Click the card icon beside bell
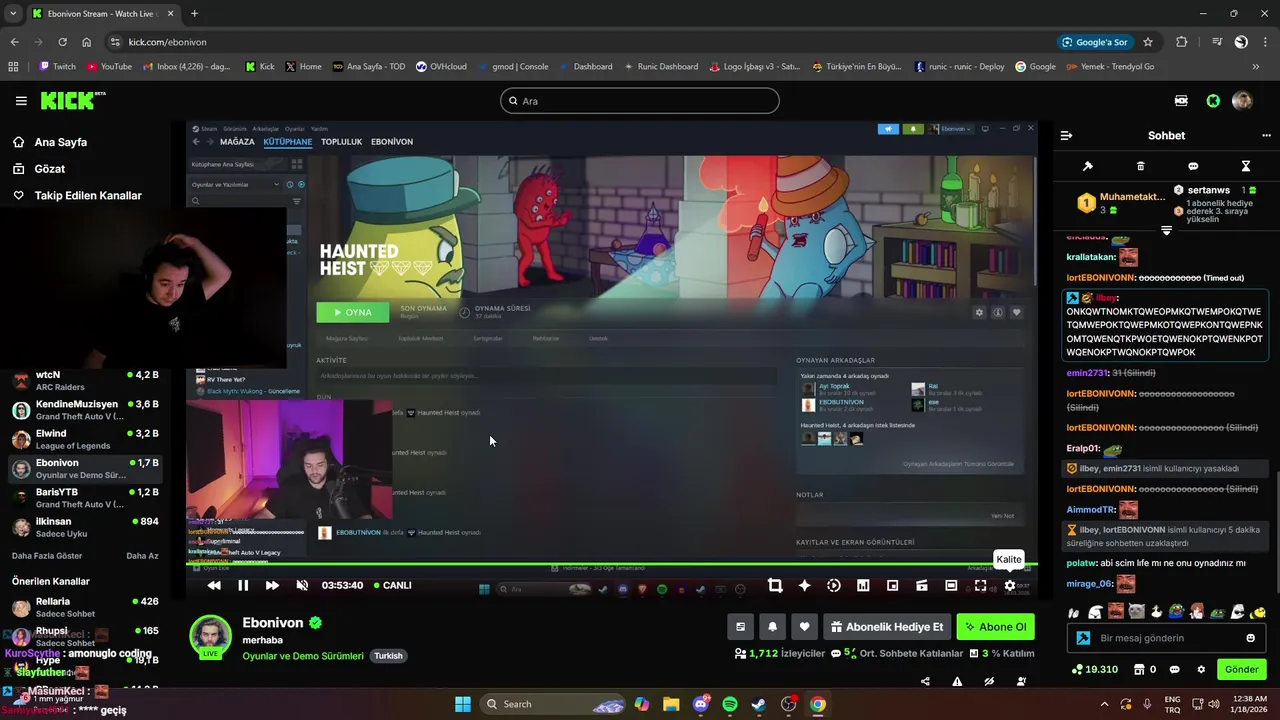The width and height of the screenshot is (1280, 720). 740,627
